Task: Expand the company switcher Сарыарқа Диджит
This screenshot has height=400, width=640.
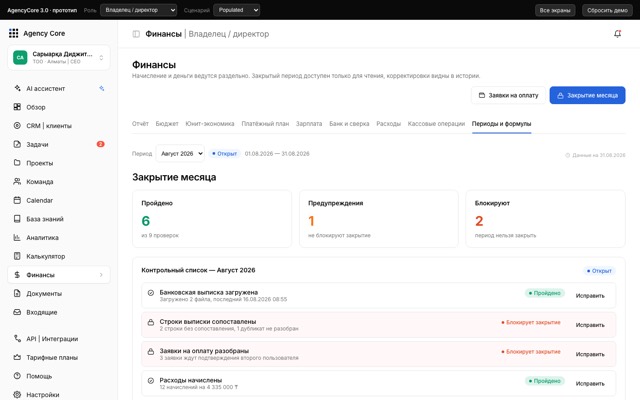Action: tap(58, 58)
